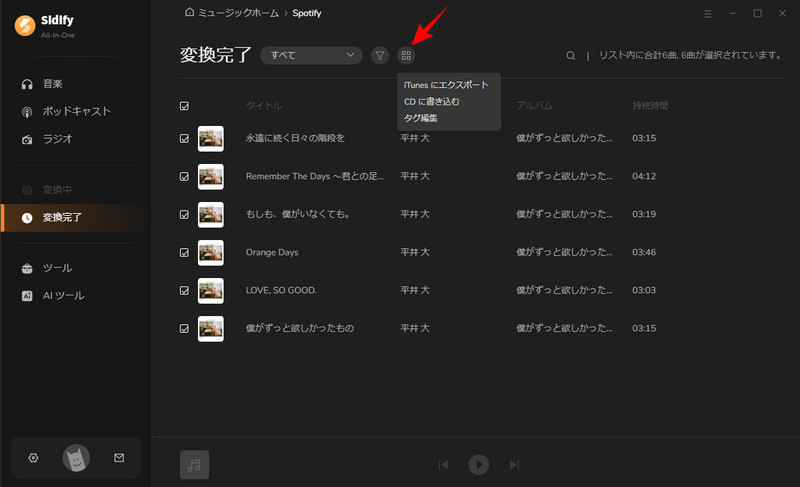This screenshot has width=800, height=487.
Task: Maximize the Sidify window
Action: click(x=758, y=13)
